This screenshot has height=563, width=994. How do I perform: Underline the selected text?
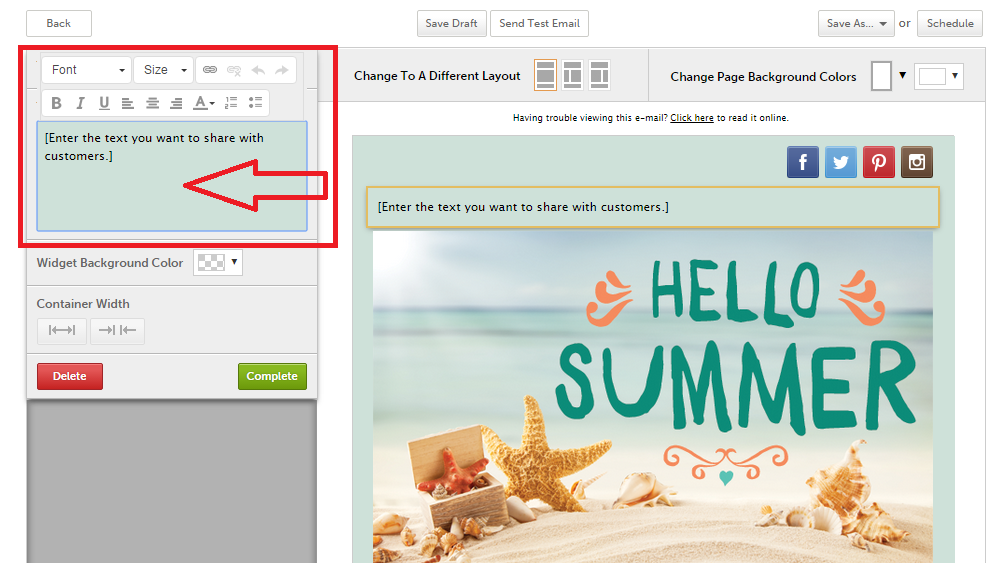104,103
